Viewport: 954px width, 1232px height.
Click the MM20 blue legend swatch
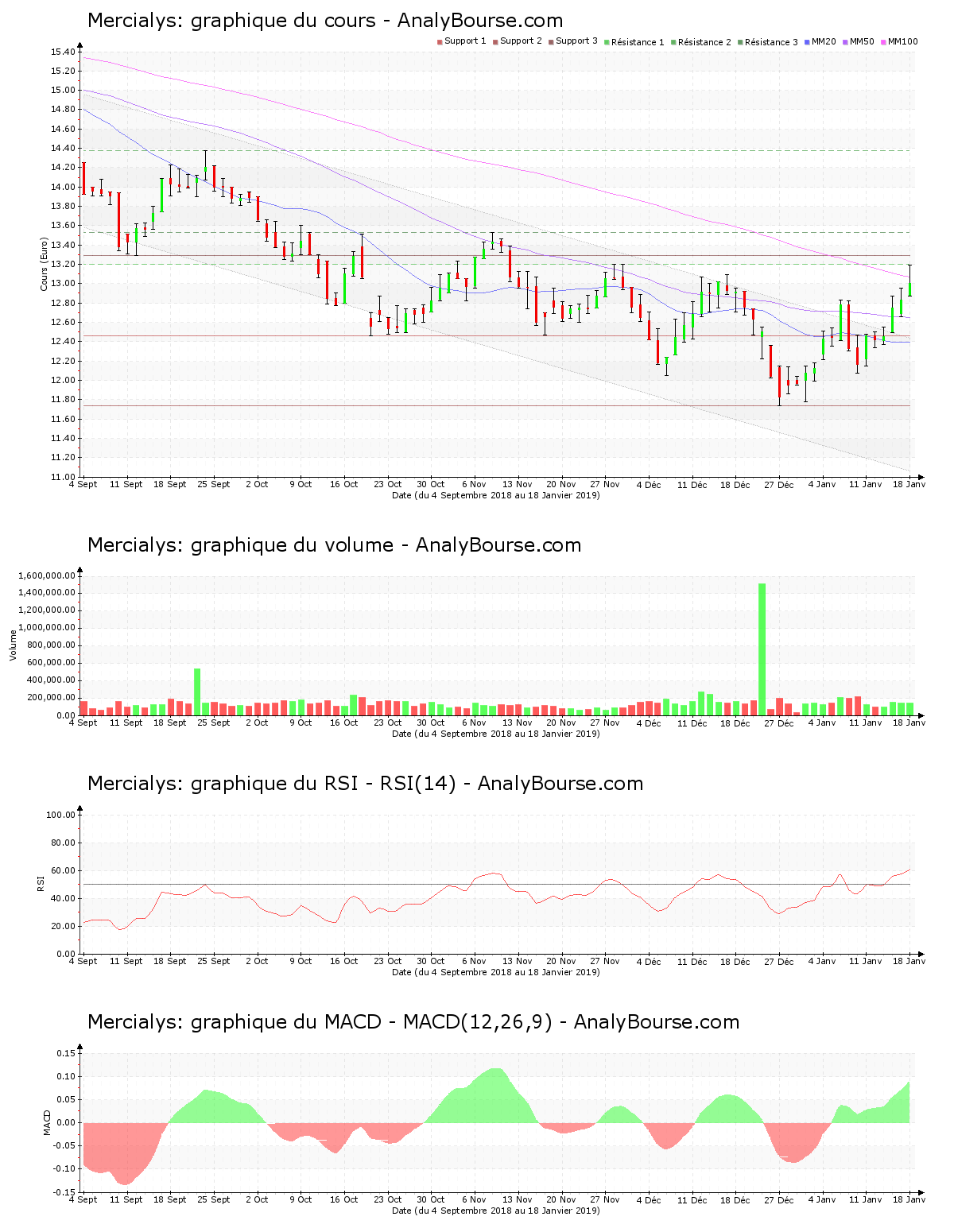[807, 41]
